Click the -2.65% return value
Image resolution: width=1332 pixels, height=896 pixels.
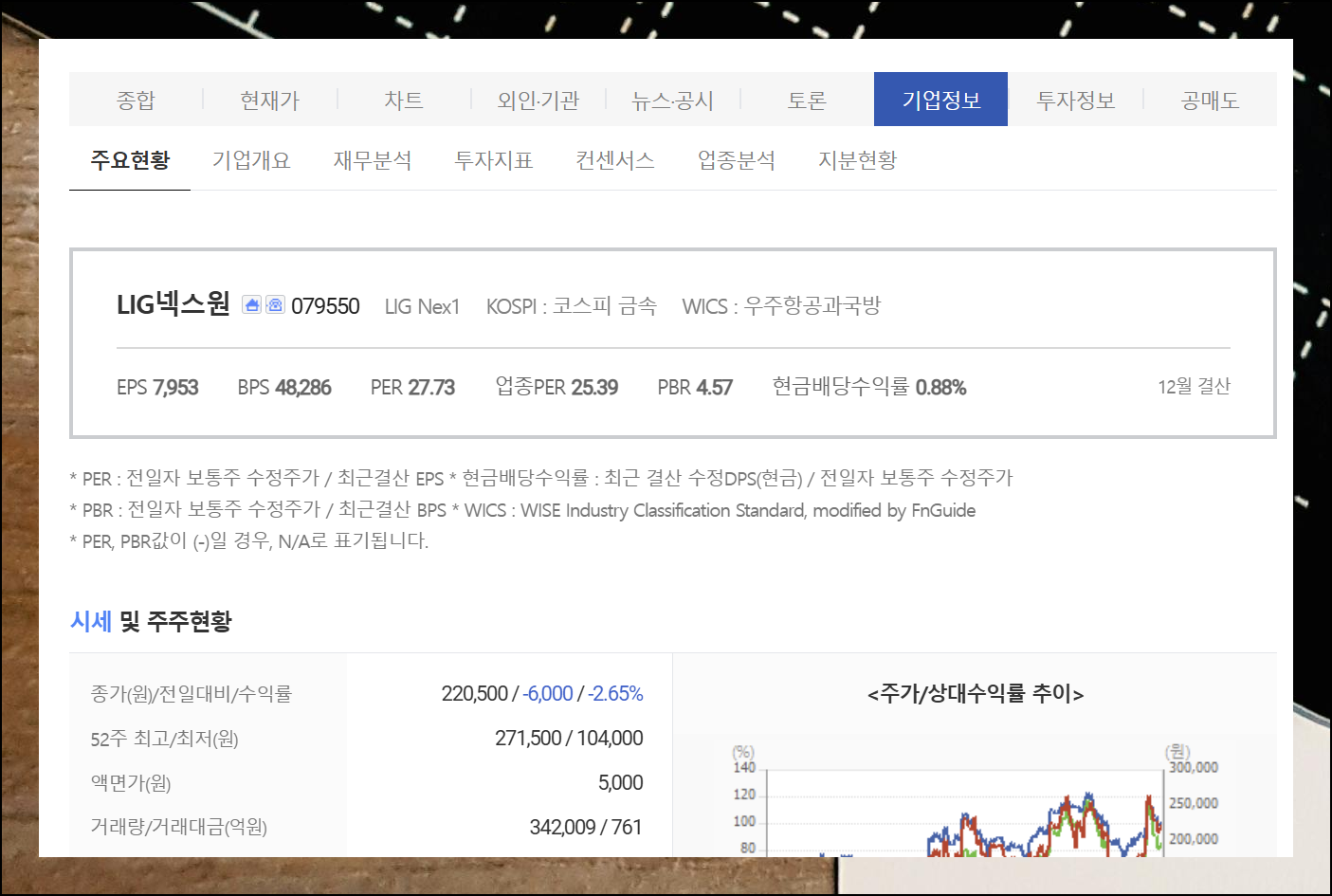coord(615,694)
